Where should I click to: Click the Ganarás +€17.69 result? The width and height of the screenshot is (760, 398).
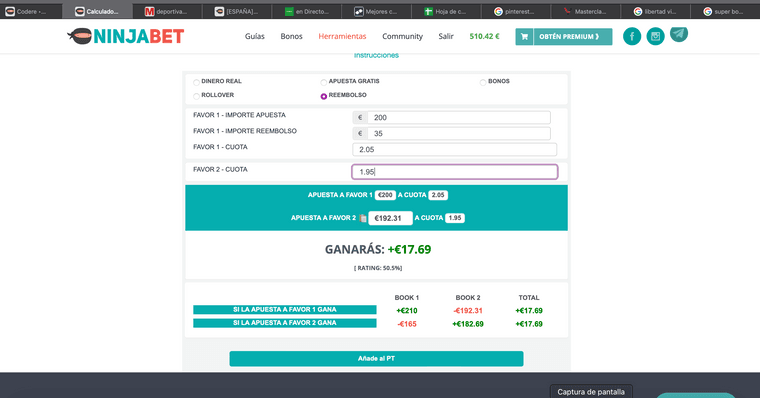point(378,249)
